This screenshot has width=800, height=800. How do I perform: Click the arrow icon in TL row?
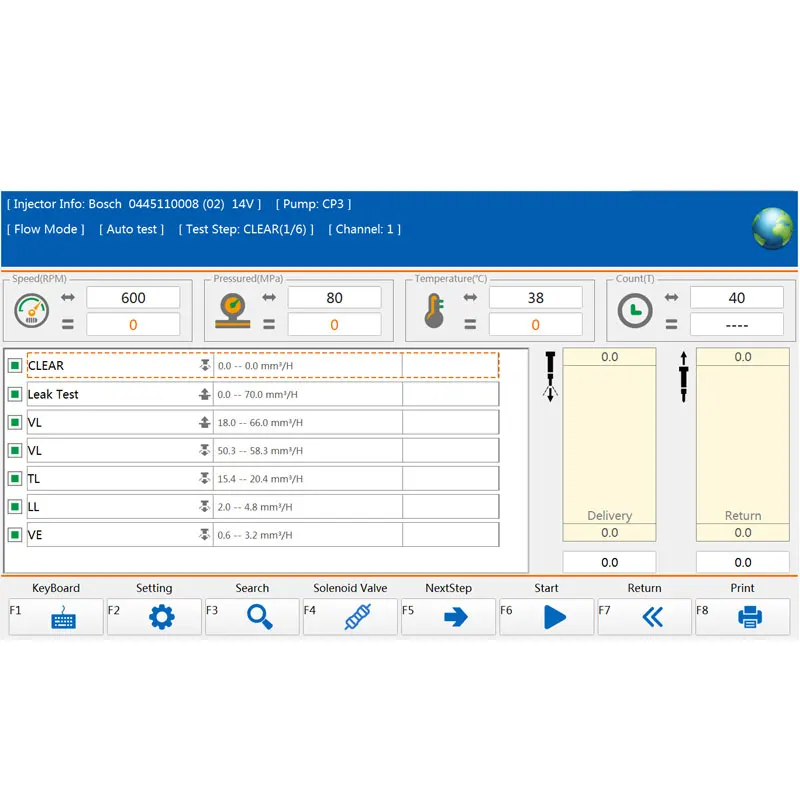pos(205,478)
